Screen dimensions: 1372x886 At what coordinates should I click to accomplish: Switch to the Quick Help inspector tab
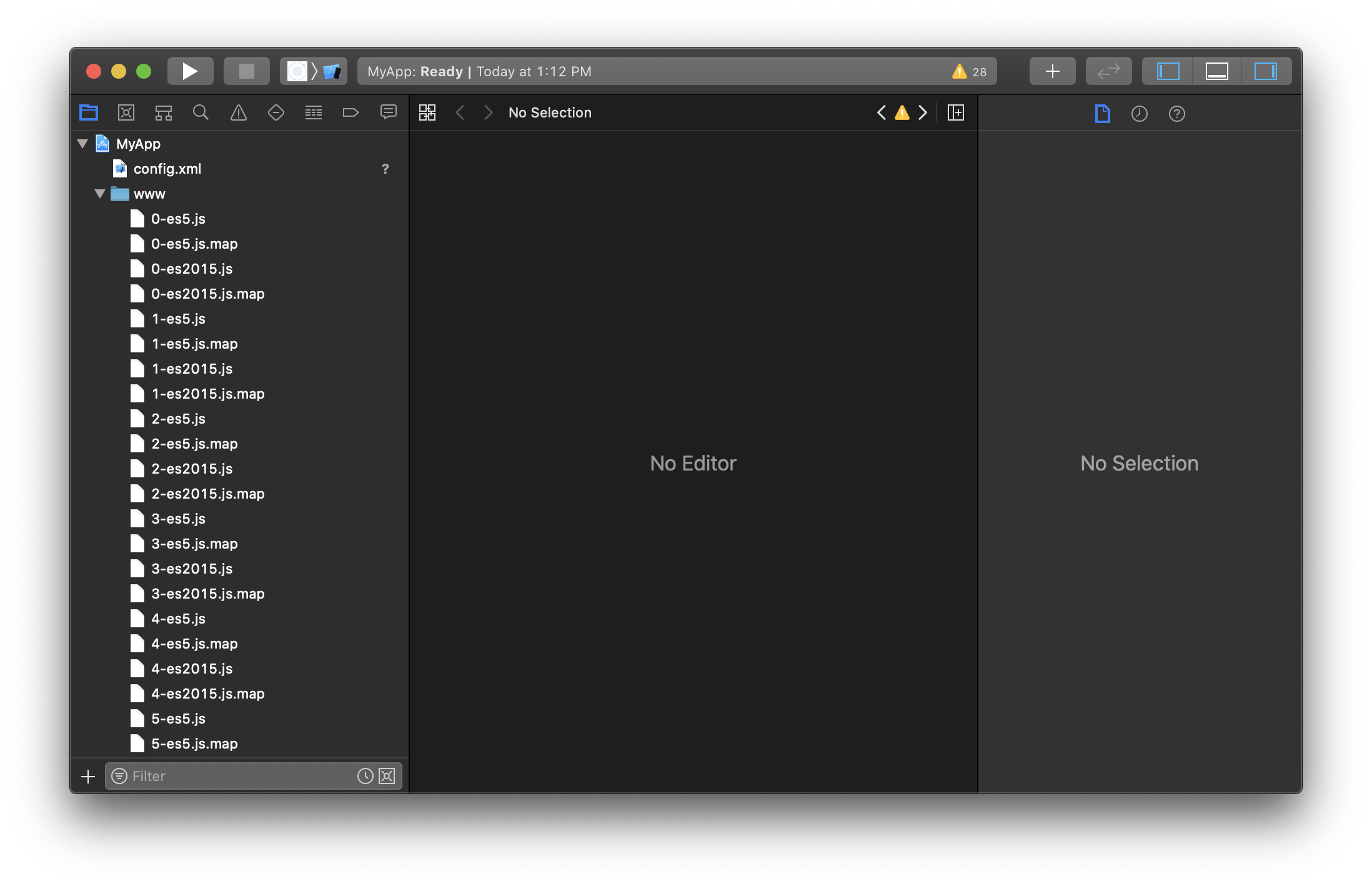click(x=1177, y=114)
